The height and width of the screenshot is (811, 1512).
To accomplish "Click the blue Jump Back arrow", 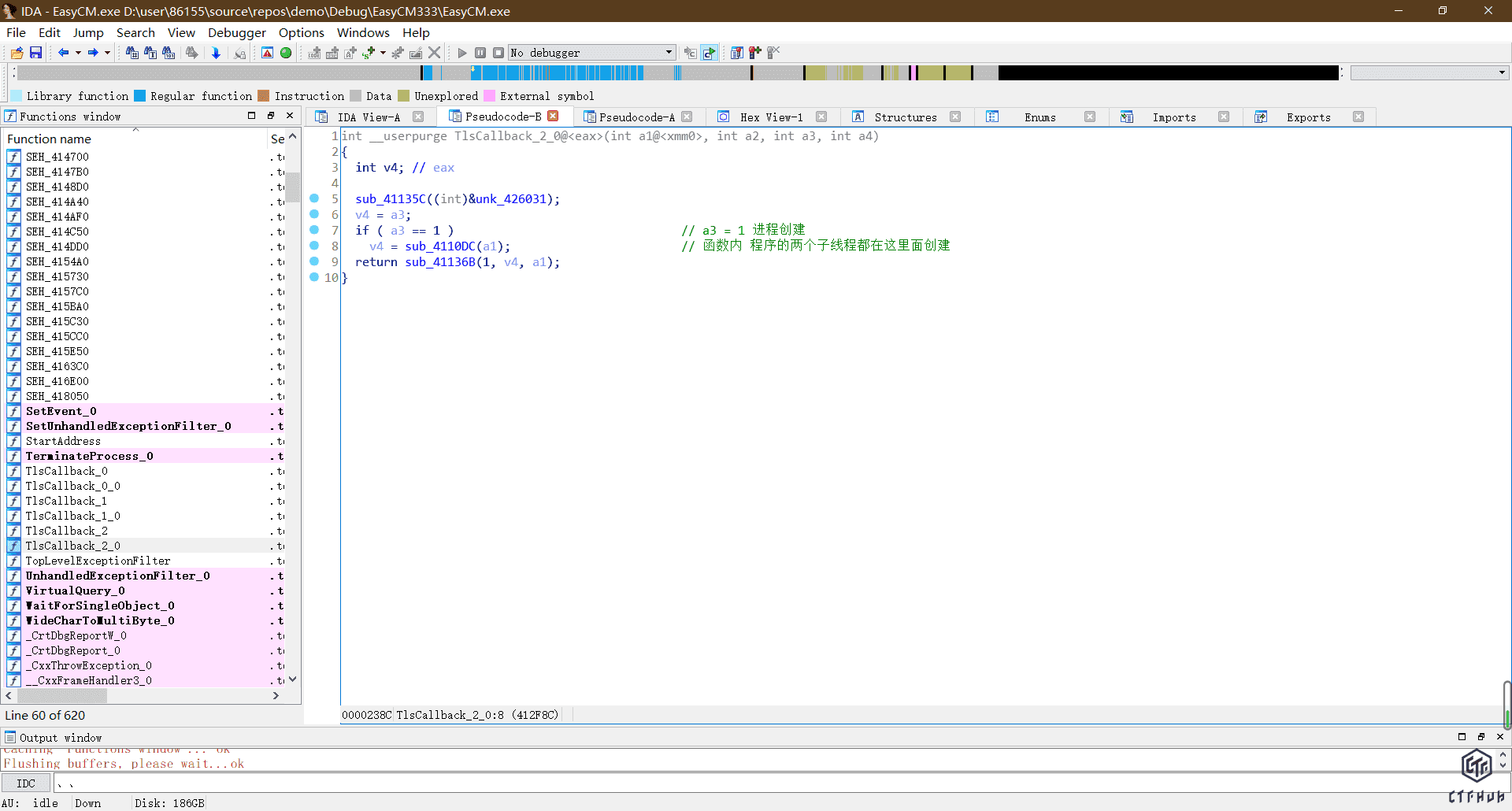I will [63, 53].
